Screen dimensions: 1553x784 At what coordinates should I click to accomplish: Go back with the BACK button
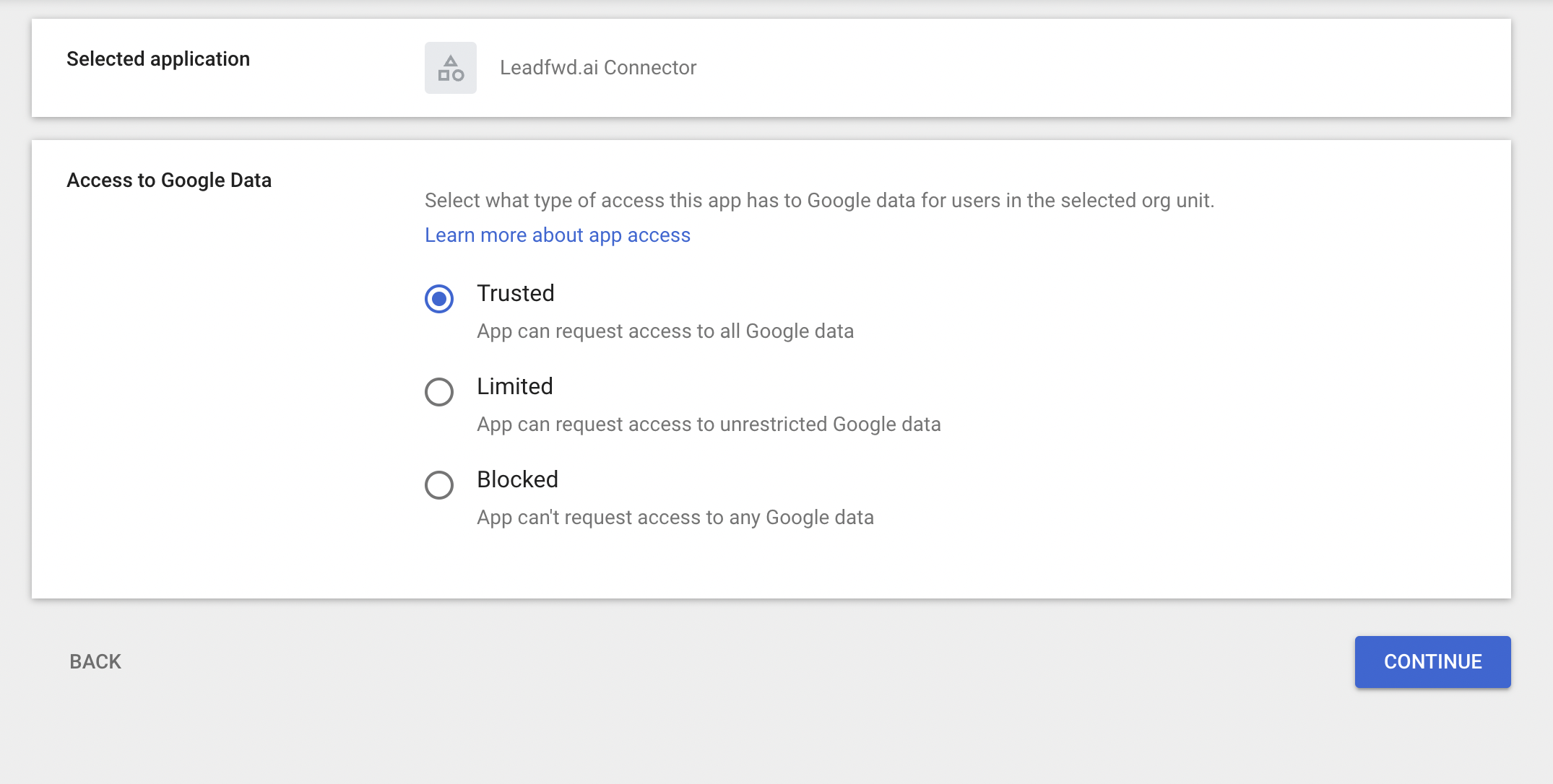95,662
